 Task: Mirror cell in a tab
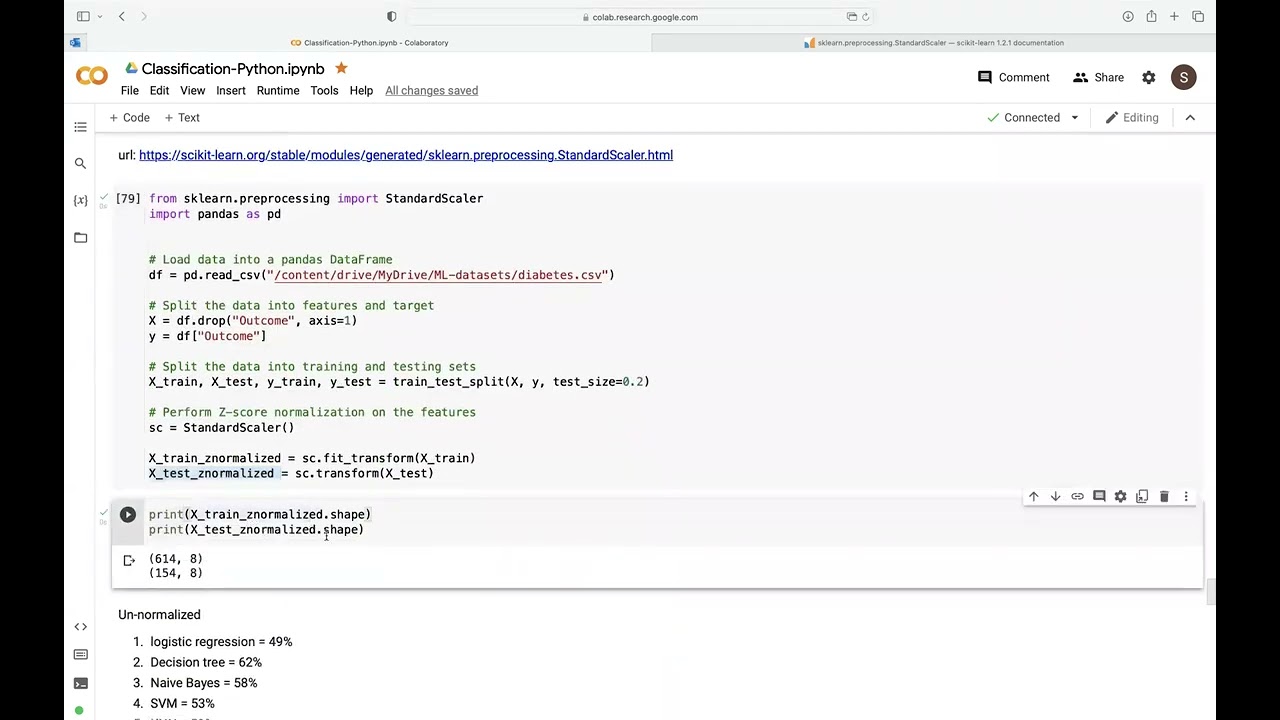(x=1142, y=497)
